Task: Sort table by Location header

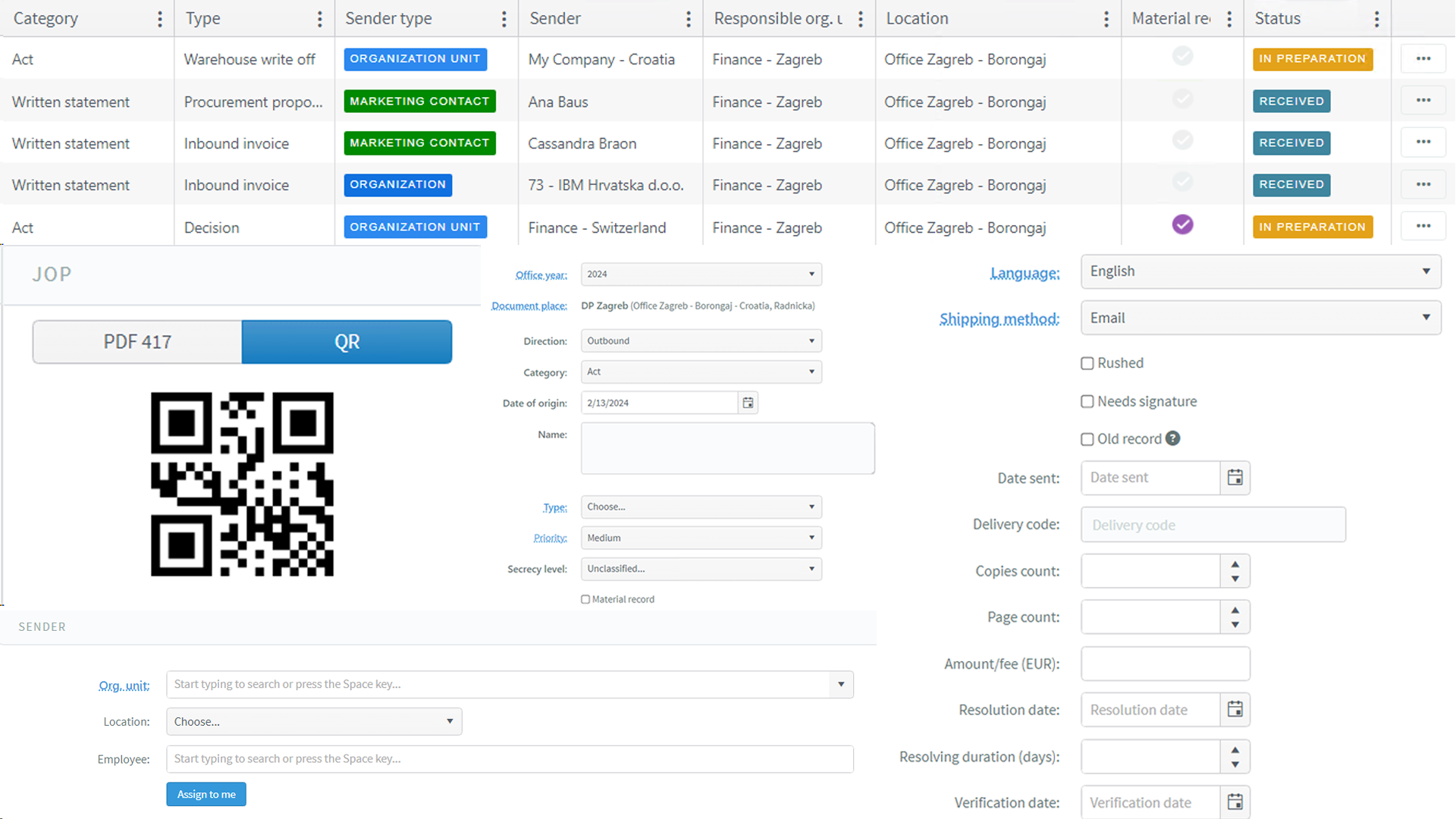Action: coord(917,19)
